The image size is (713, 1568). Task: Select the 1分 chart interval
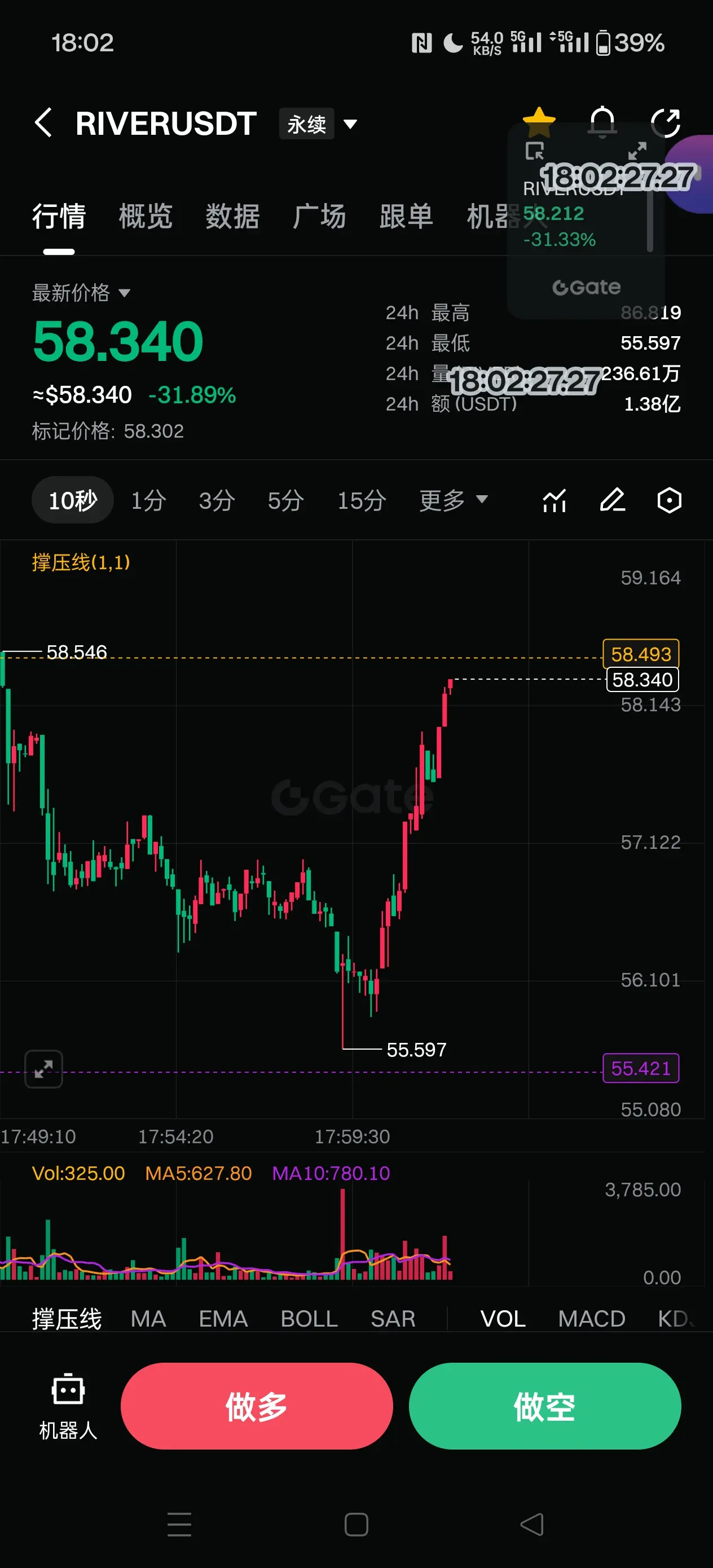coord(148,500)
